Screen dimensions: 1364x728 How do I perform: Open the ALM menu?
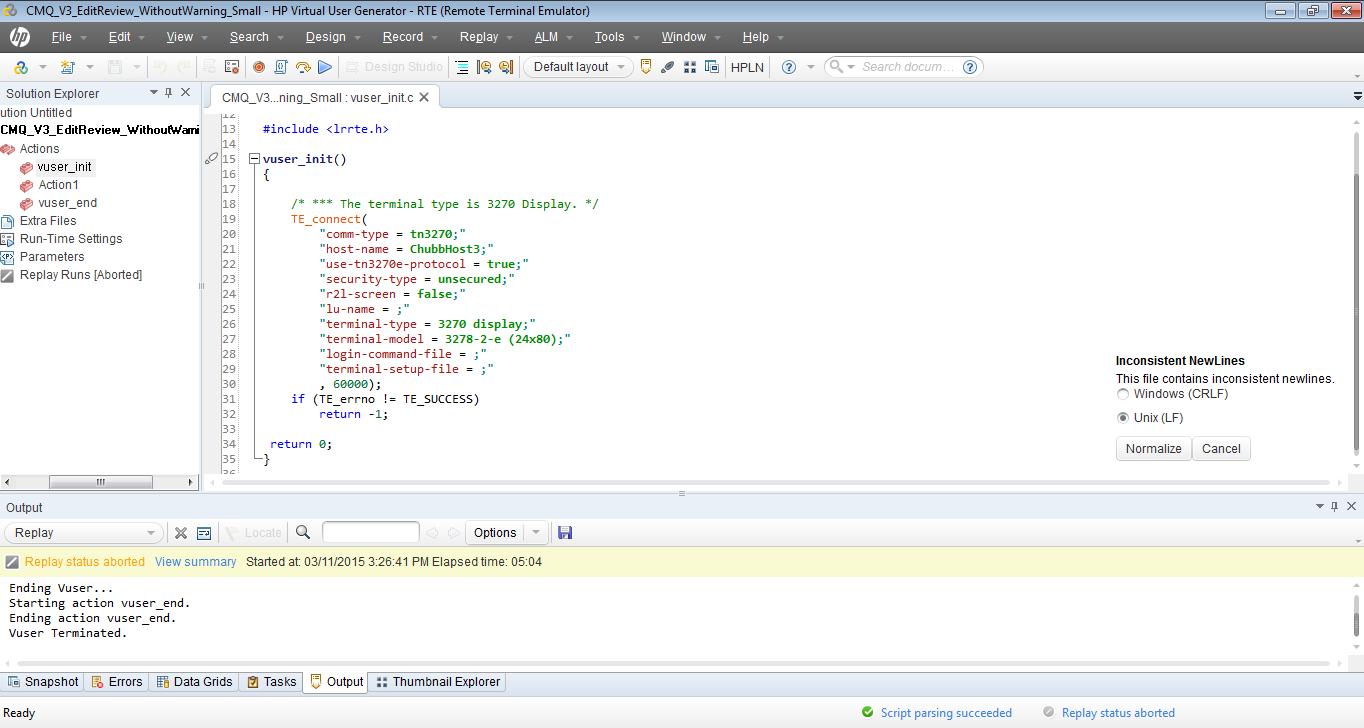click(546, 37)
